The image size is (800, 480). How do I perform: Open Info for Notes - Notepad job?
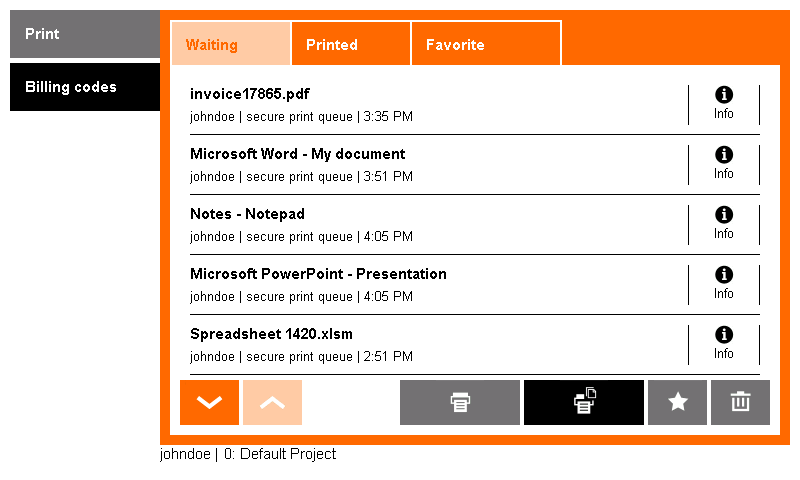pyautogui.click(x=723, y=224)
